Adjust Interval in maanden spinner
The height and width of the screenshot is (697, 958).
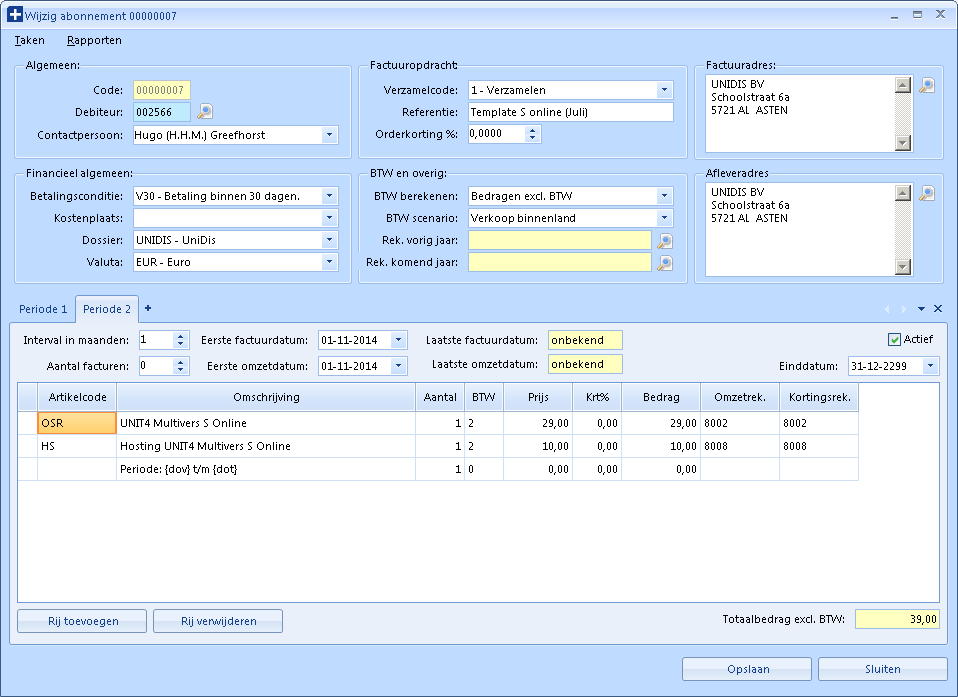coord(180,340)
